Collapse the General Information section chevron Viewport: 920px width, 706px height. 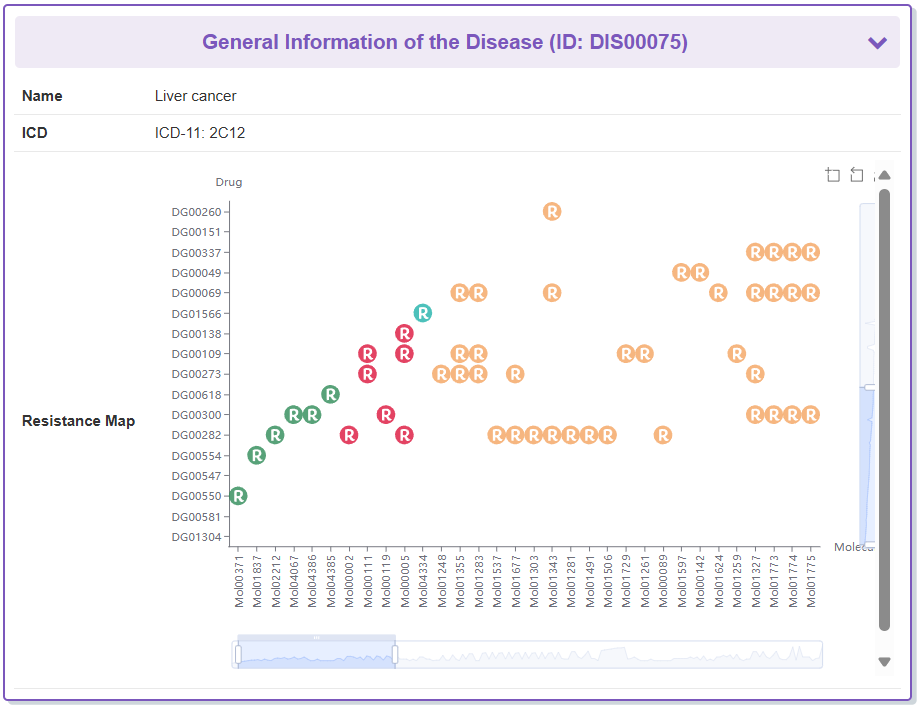click(x=877, y=43)
